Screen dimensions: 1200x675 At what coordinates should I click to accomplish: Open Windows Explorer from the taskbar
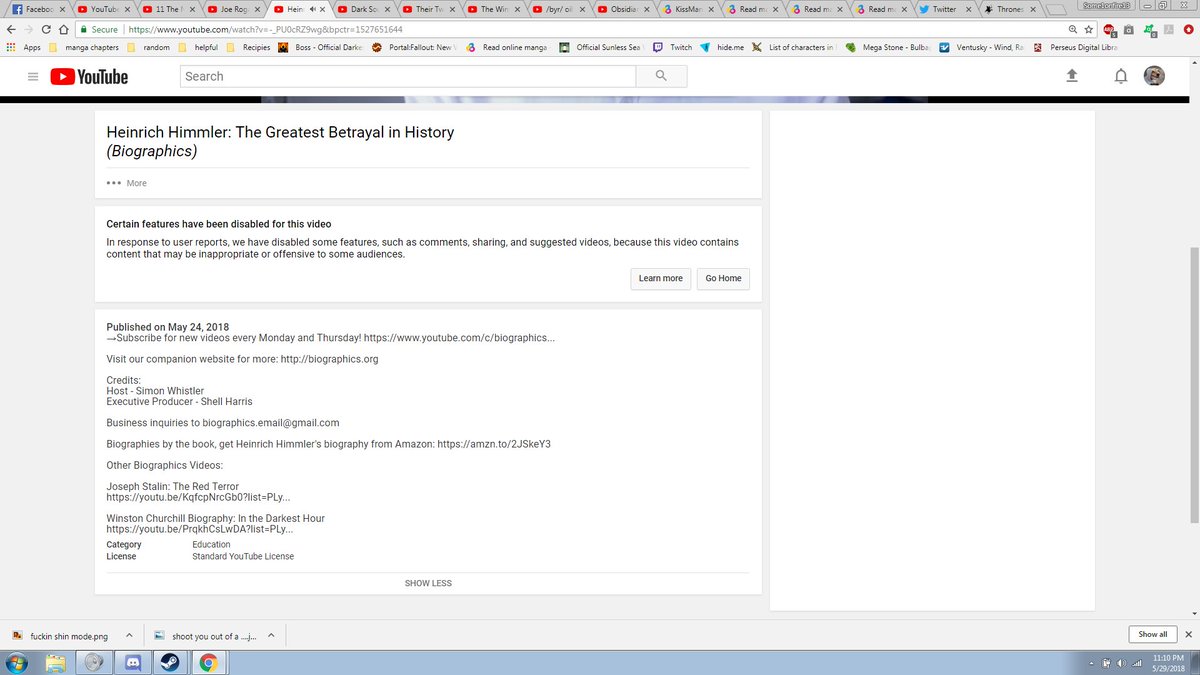tap(57, 662)
